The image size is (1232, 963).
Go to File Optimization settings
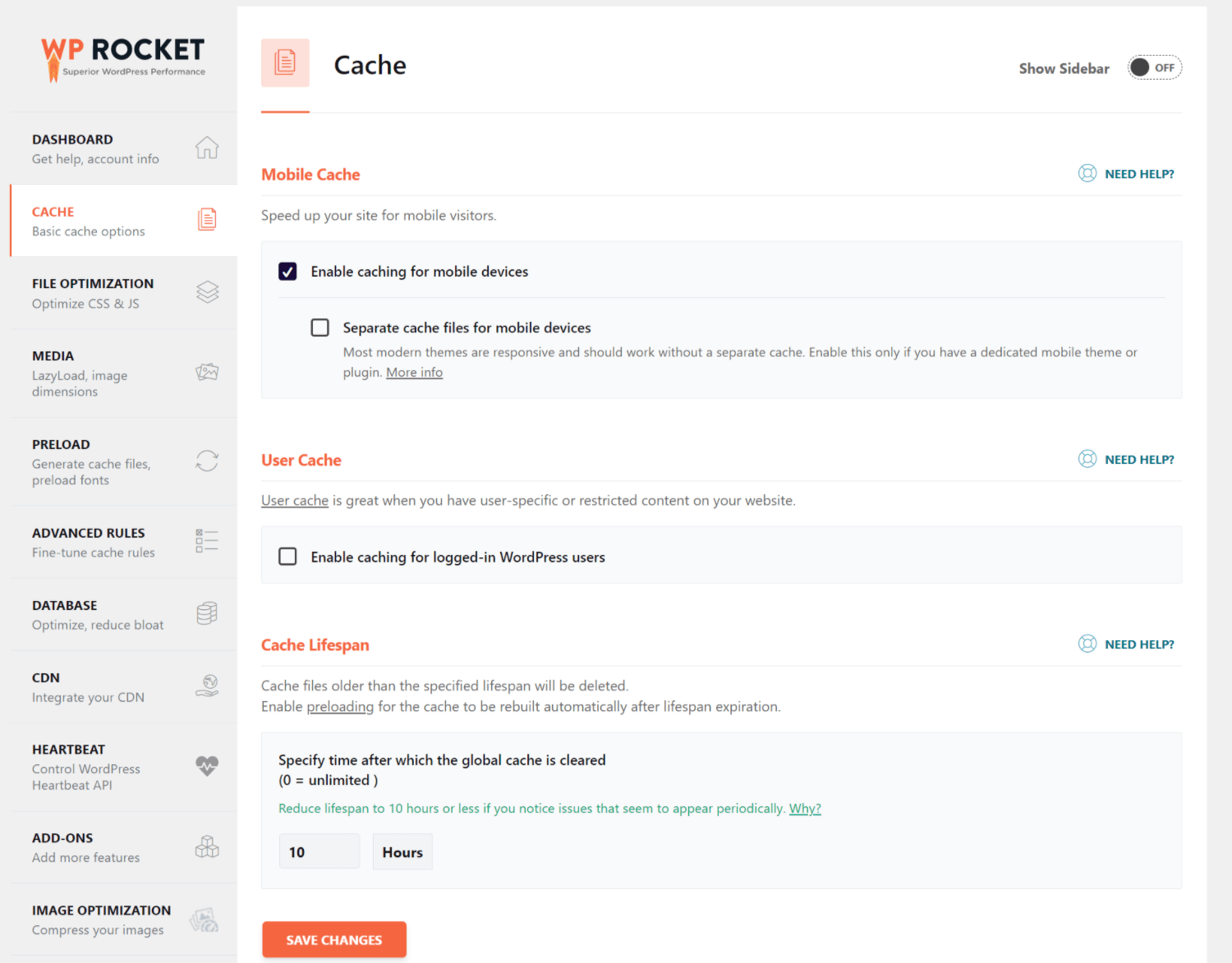pyautogui.click(x=123, y=293)
